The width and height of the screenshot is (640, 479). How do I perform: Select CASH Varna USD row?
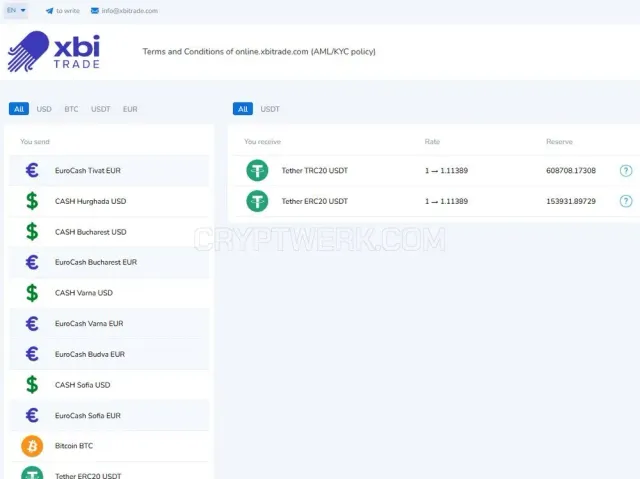coord(109,293)
